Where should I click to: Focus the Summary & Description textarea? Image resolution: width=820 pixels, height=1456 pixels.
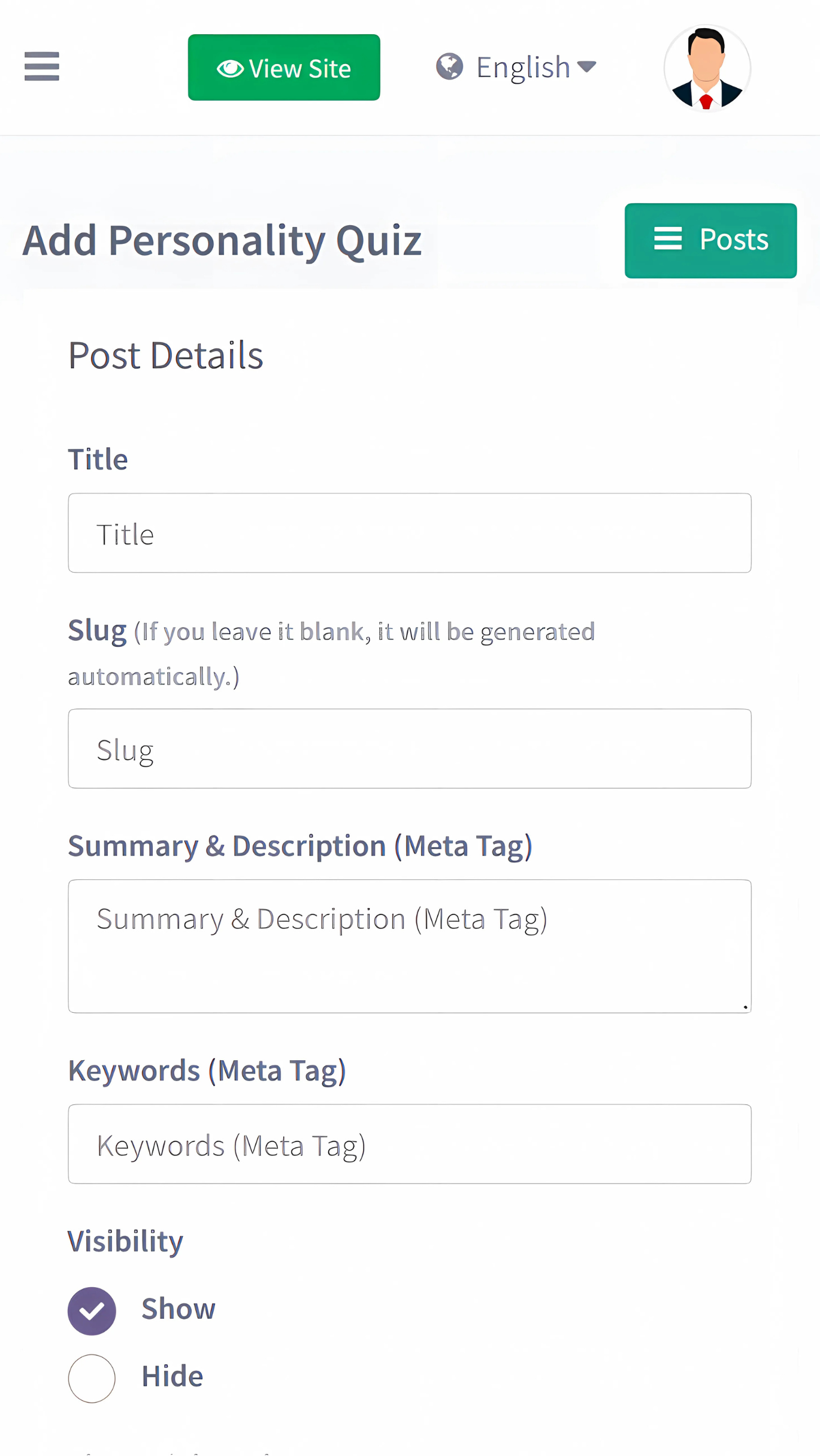click(410, 946)
